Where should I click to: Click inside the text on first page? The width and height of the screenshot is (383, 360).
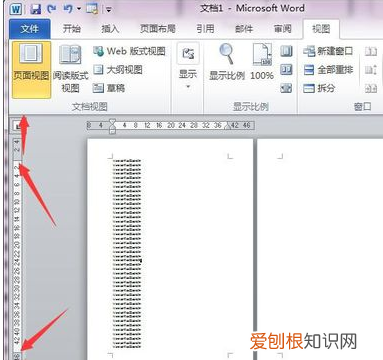click(127, 253)
